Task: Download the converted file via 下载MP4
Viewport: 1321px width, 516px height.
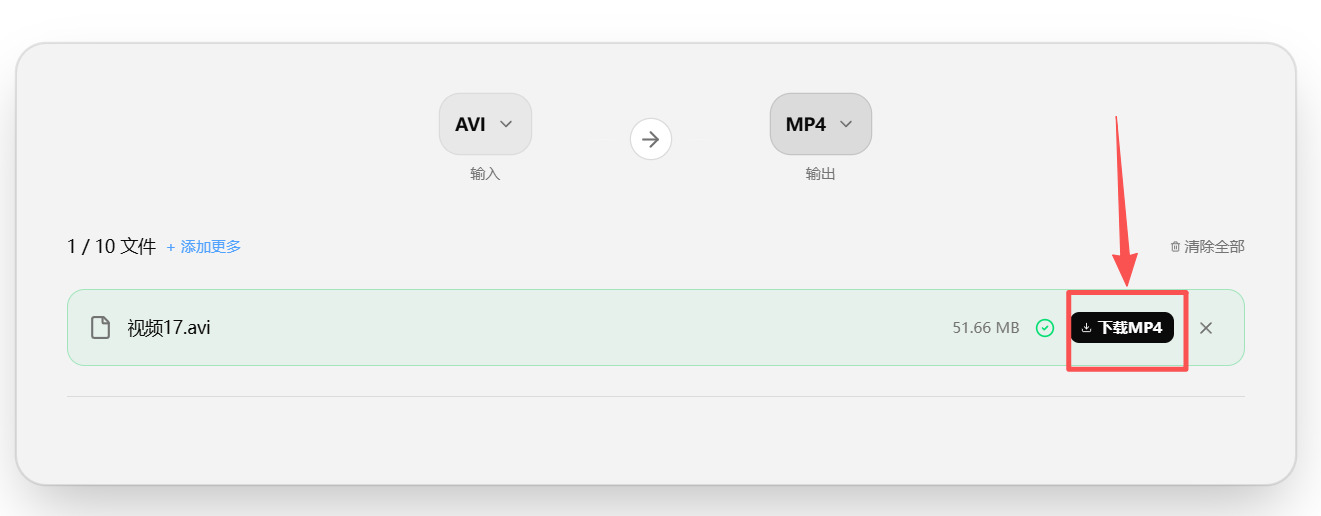Action: click(1122, 328)
